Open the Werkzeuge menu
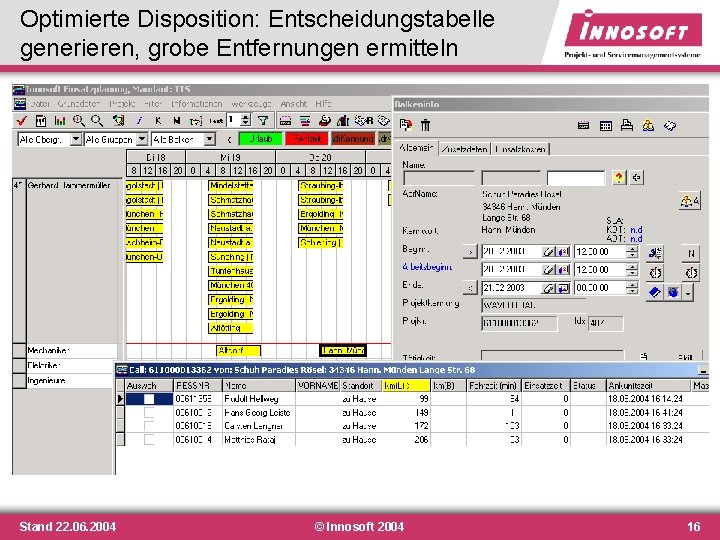720x540 pixels. pos(251,104)
